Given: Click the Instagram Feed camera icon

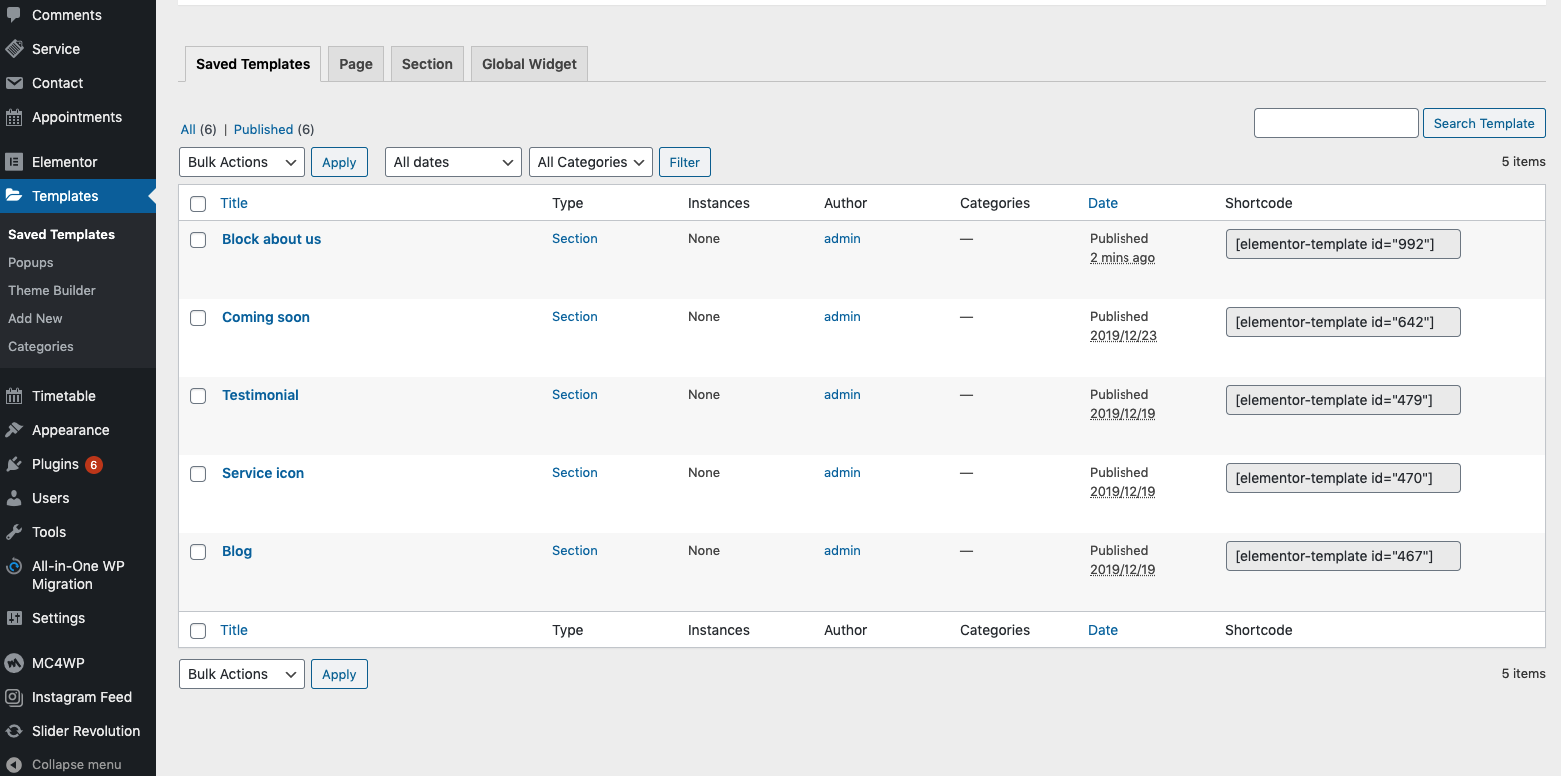Looking at the screenshot, I should coord(14,697).
